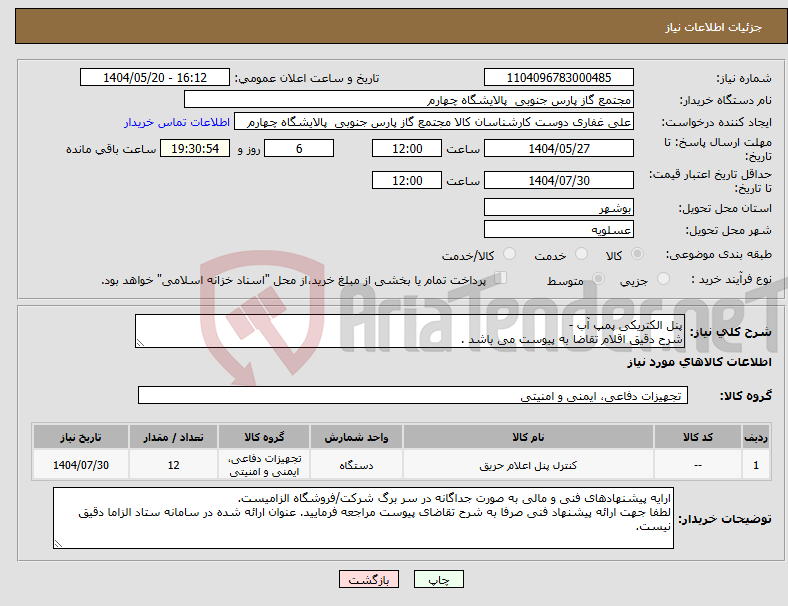Viewport: 788px width, 606px height.
Task: Click the price validity time 12:00 field
Action: pos(407,180)
